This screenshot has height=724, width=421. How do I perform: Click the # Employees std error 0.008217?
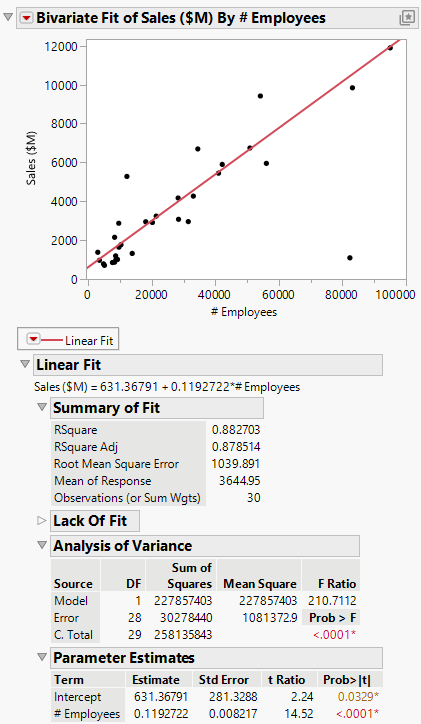tap(233, 714)
